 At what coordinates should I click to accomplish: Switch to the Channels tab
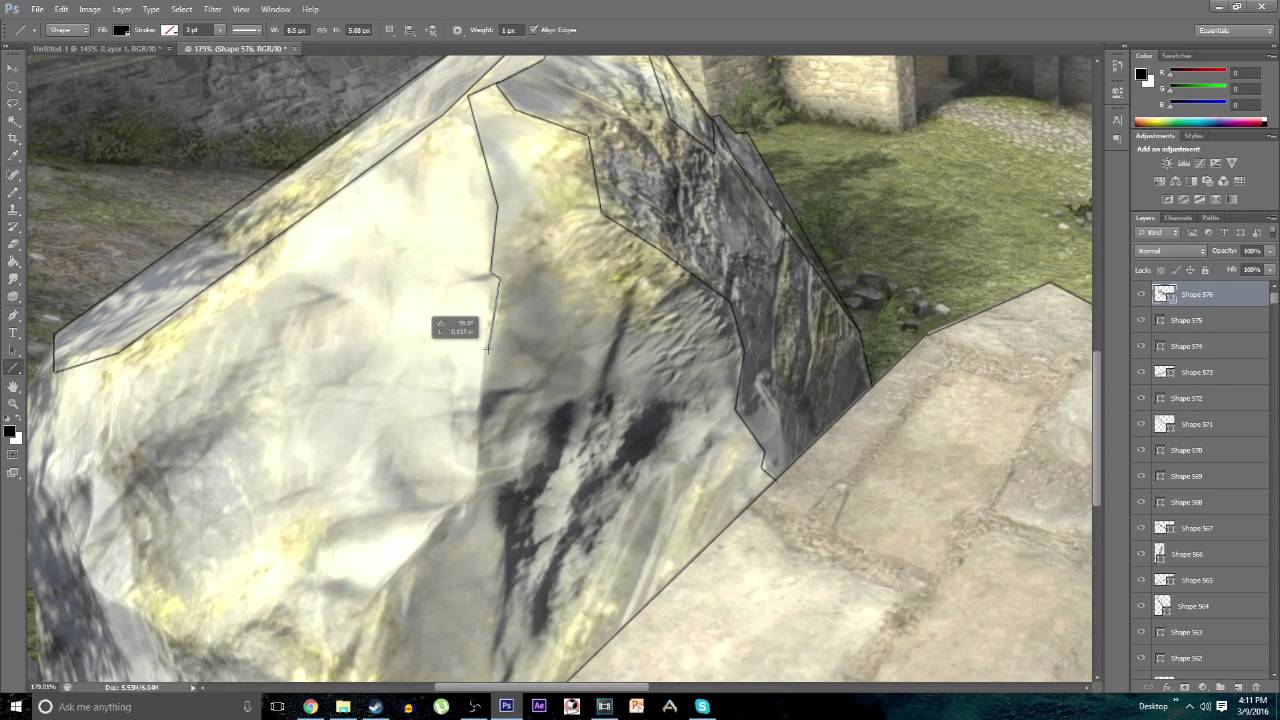tap(1177, 217)
